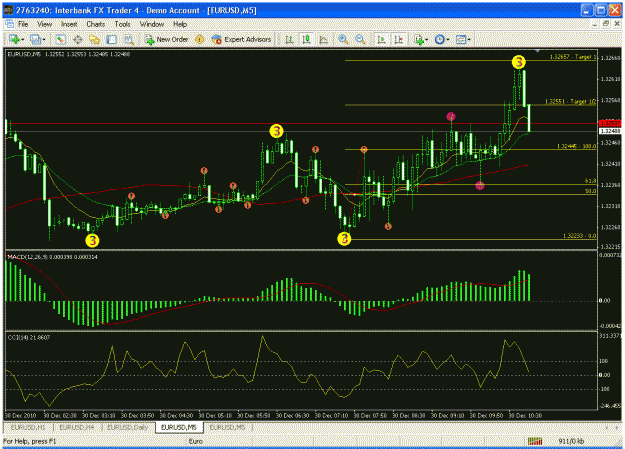The height and width of the screenshot is (449, 625).
Task: Click the chart tabs scroll-right arrow
Action: click(616, 427)
